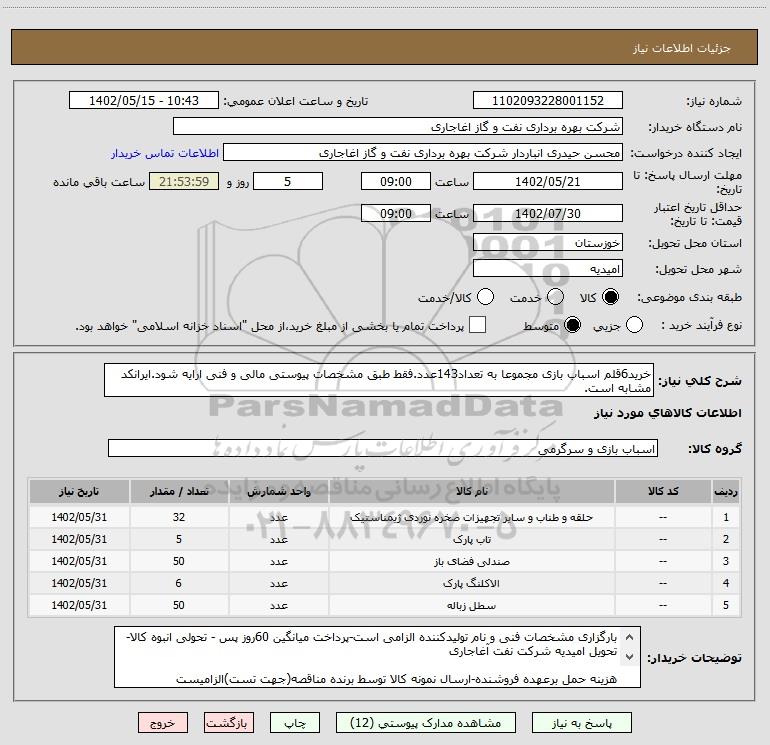Click the remaining time 21:53:59 field
770x745 pixels.
[184, 181]
